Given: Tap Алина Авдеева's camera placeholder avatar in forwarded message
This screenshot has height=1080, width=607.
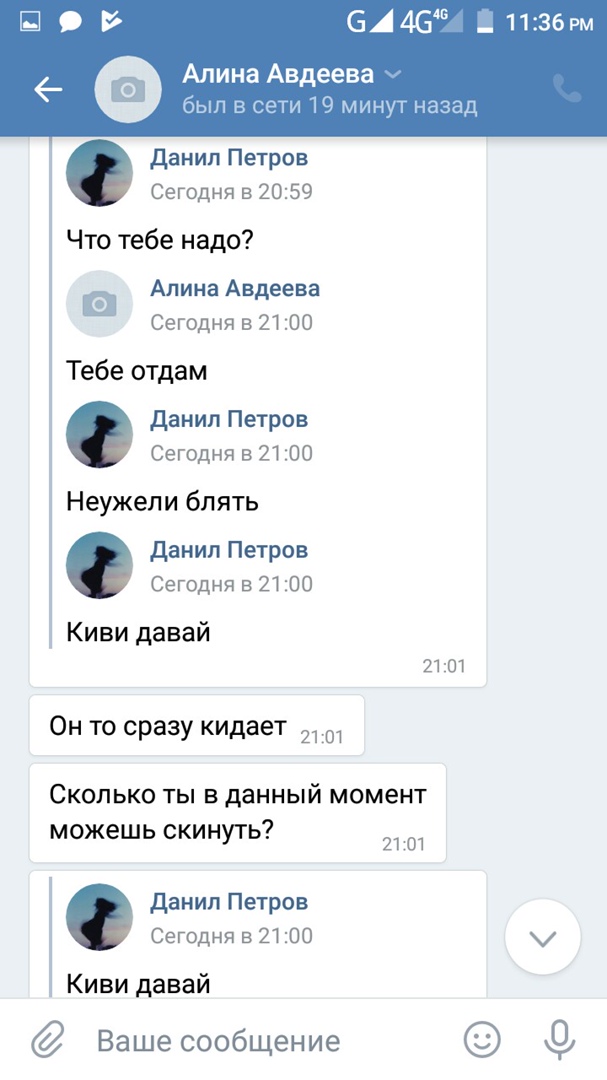Looking at the screenshot, I should (x=99, y=304).
